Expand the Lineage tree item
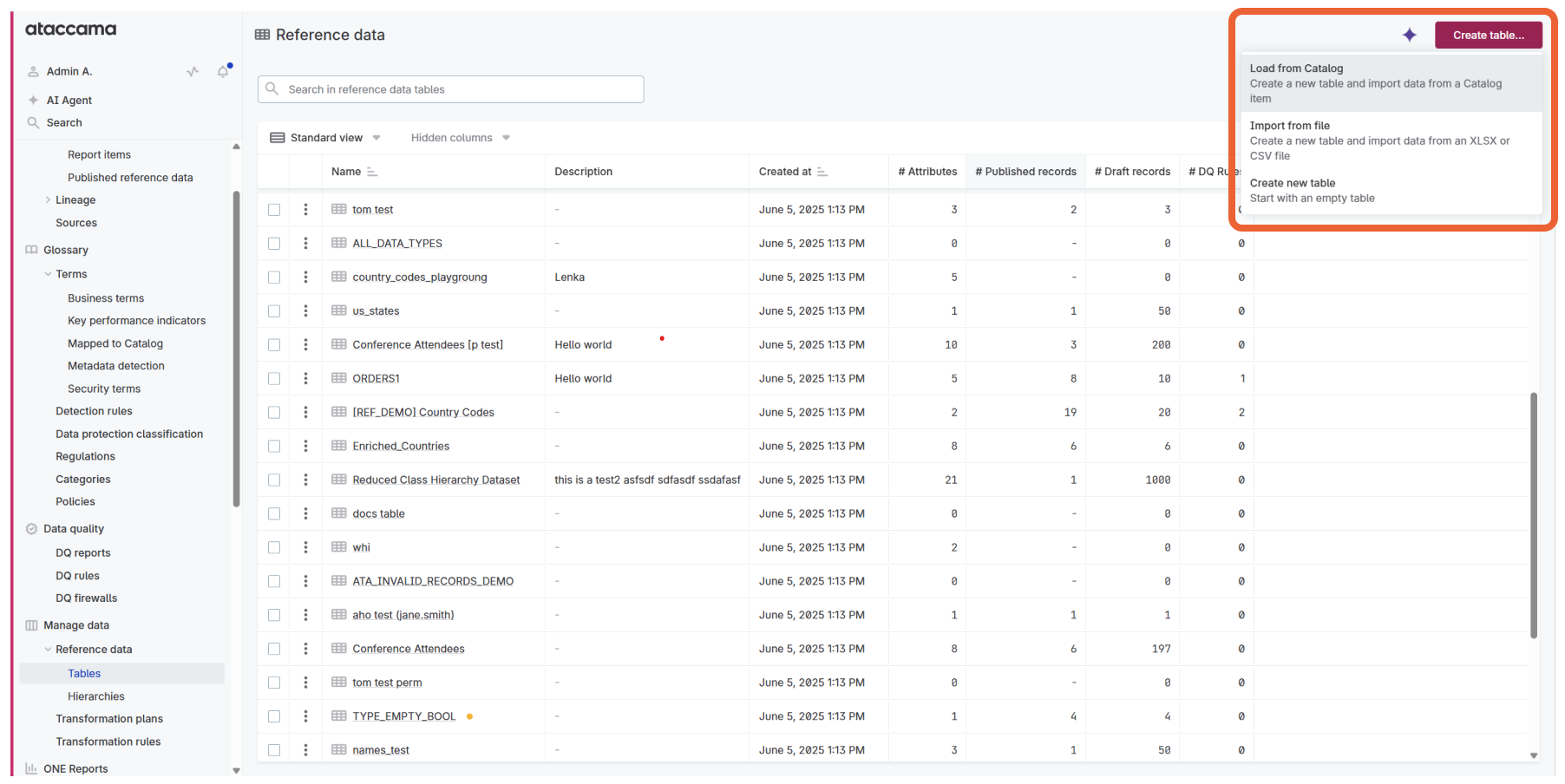1565x784 pixels. 48,199
